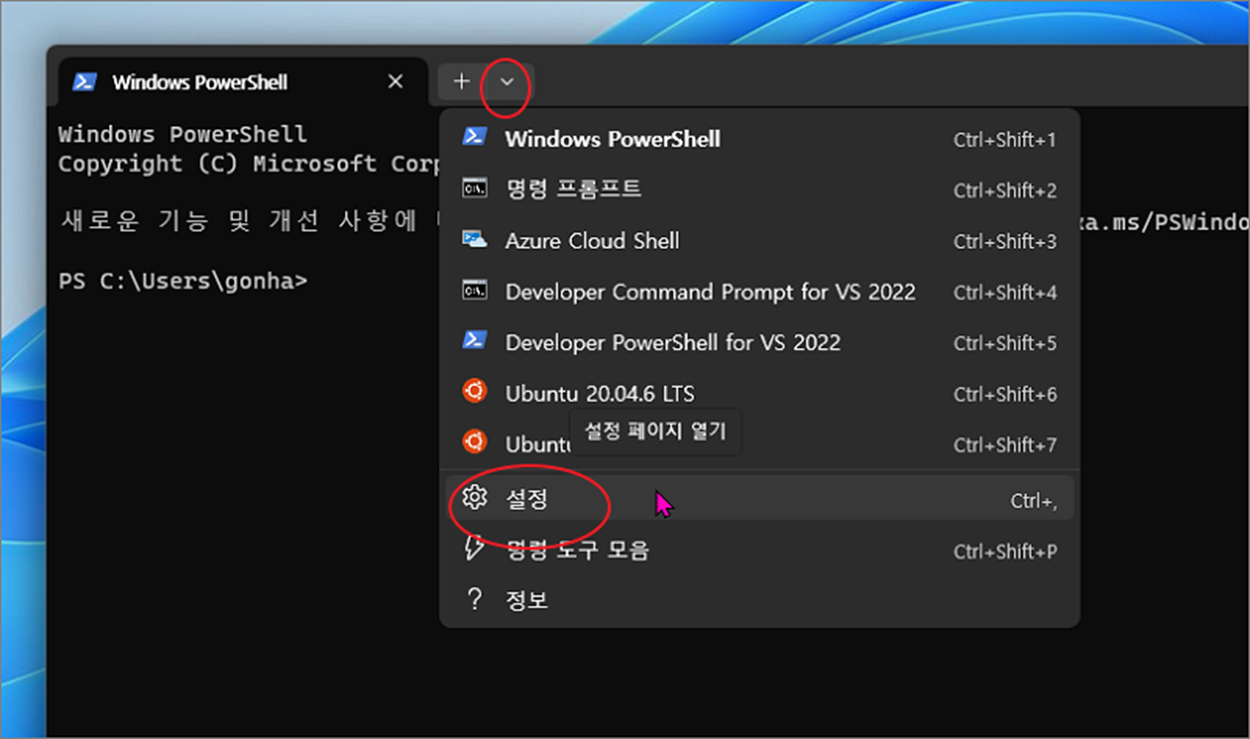
Task: Click the Ctrl+Shift+7 shortcut text
Action: (x=1005, y=445)
